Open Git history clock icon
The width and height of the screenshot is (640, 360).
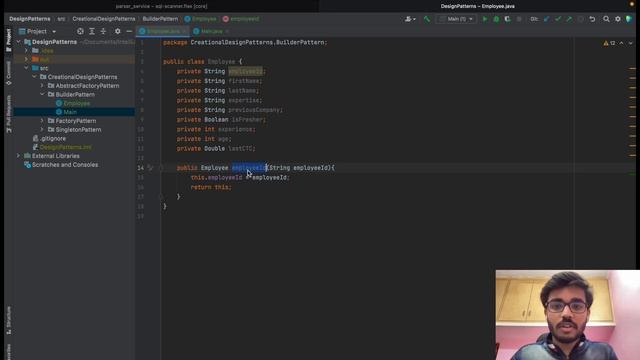[580, 19]
